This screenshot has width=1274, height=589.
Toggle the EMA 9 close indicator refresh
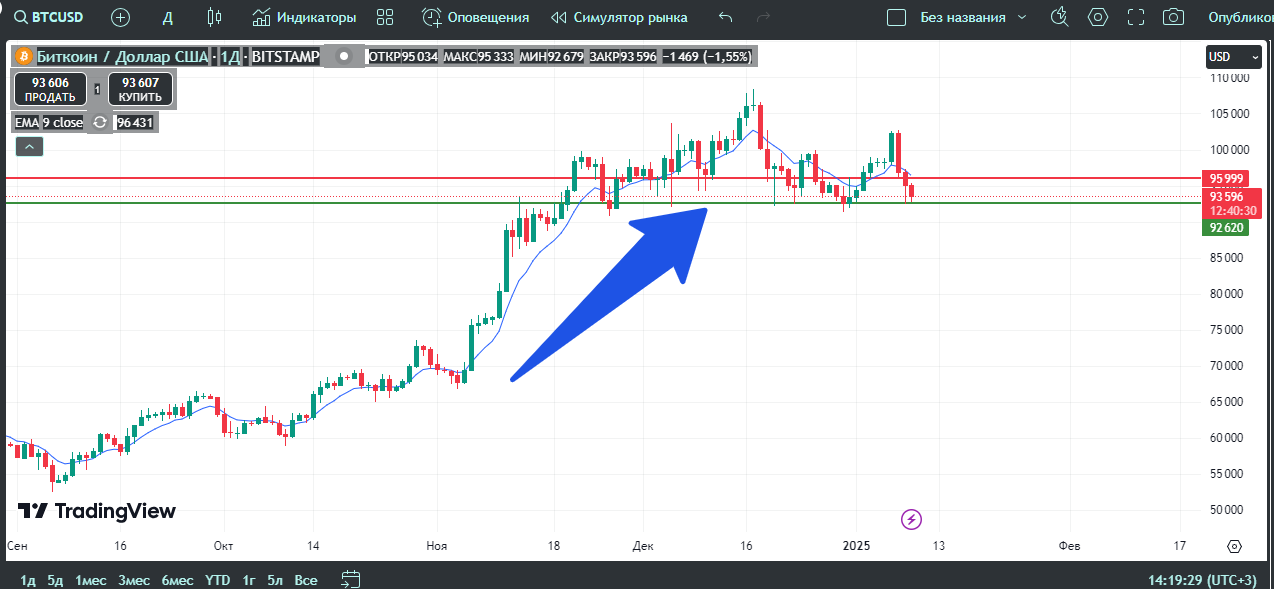(x=98, y=124)
